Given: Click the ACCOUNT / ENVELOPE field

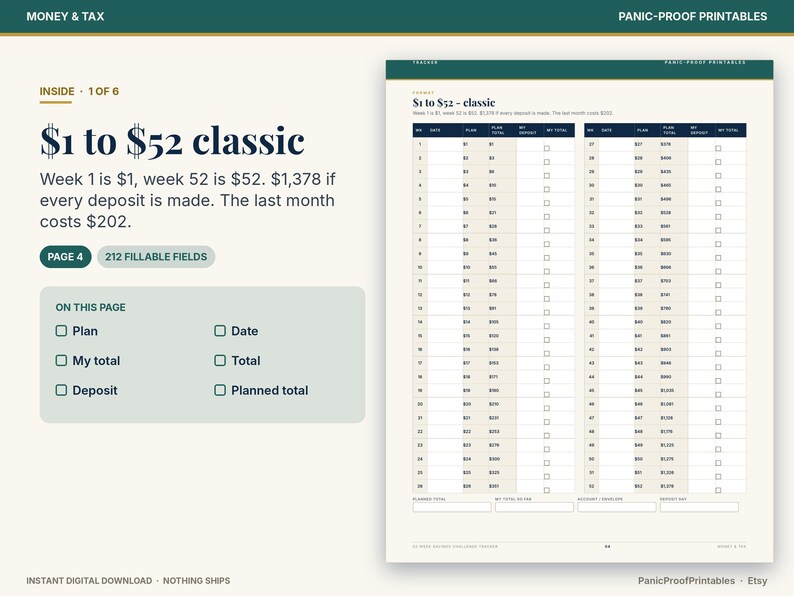Looking at the screenshot, I should pyautogui.click(x=617, y=507).
